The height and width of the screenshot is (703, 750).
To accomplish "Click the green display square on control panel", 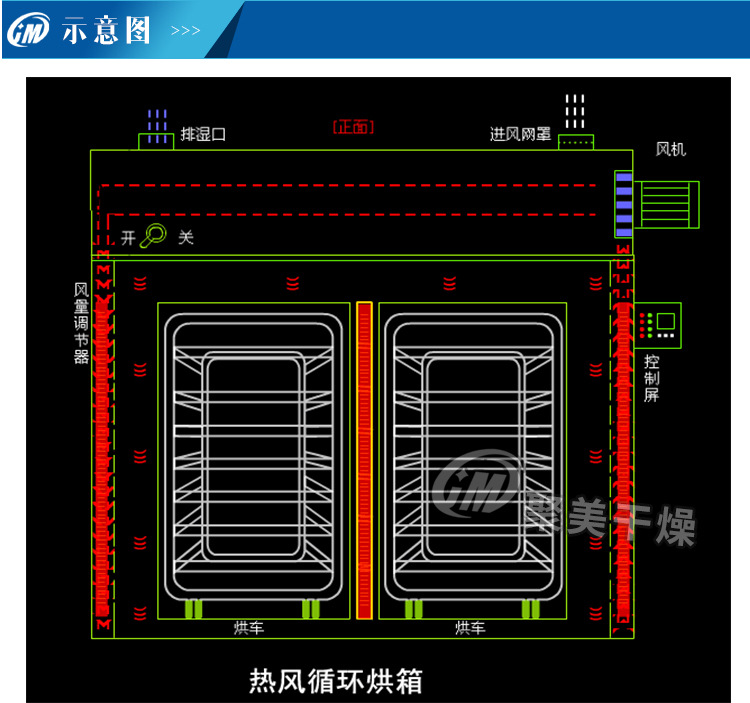I will tap(665, 321).
